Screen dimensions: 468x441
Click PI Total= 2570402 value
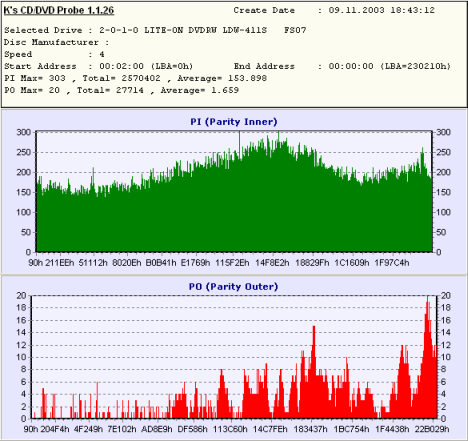pyautogui.click(x=121, y=78)
